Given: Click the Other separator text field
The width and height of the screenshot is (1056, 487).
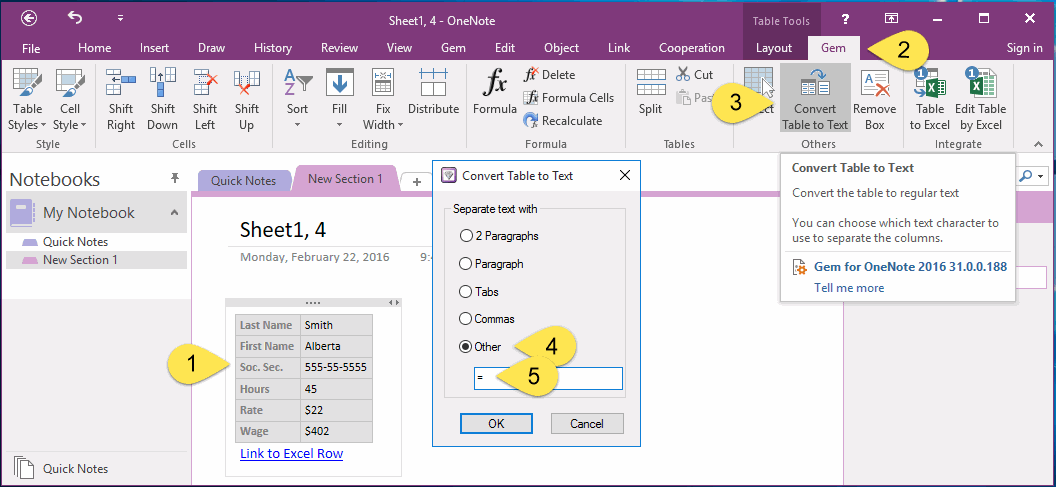Looking at the screenshot, I should pyautogui.click(x=548, y=379).
